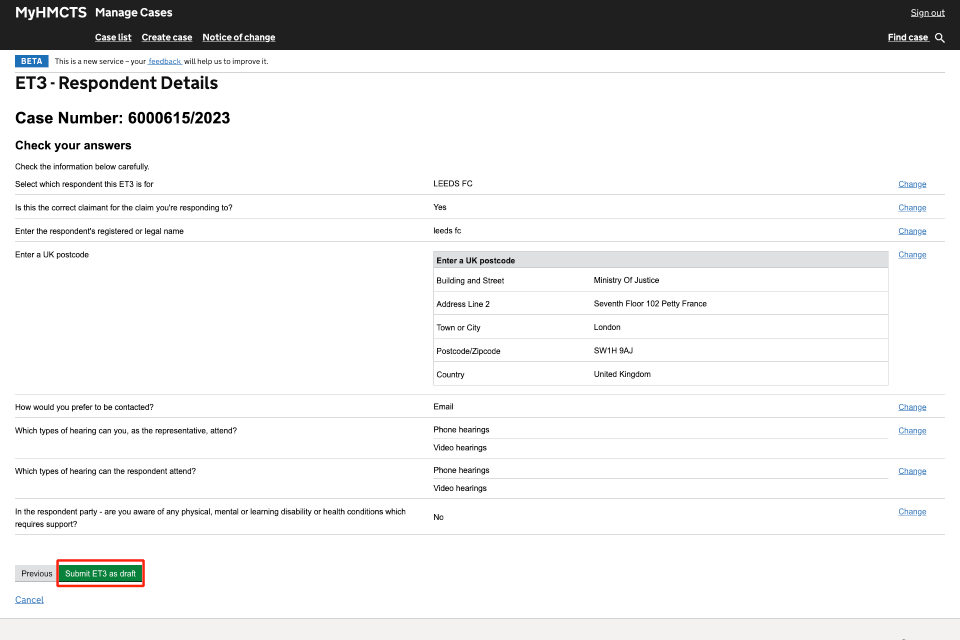Open Notice of change page

pyautogui.click(x=238, y=38)
